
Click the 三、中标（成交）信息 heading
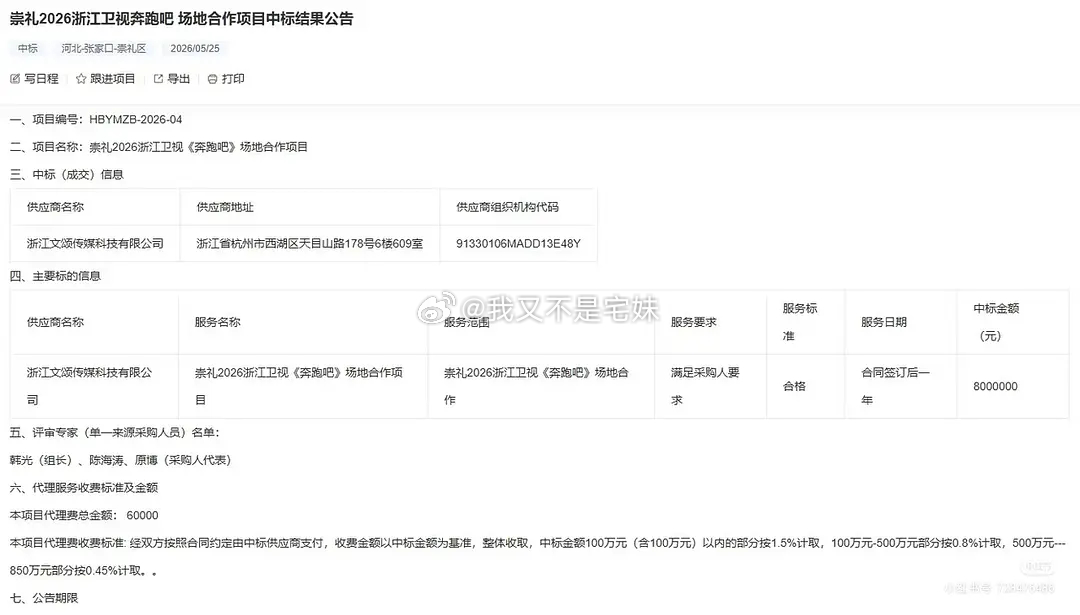67,174
